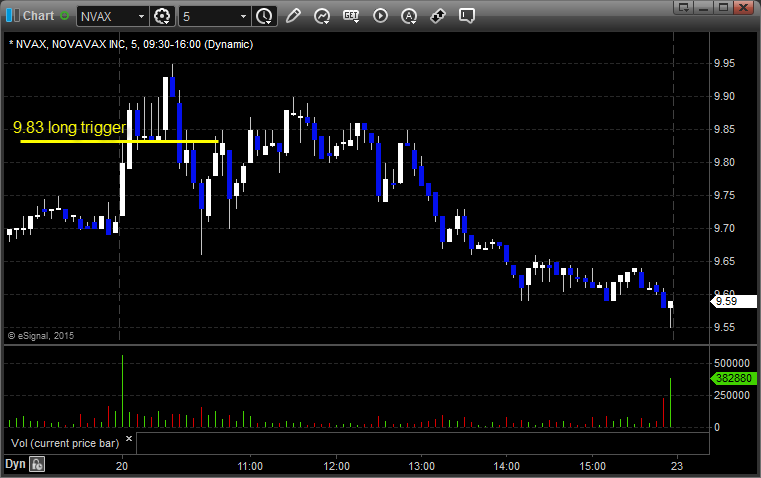Toggle the scale lock next to Dyn
The height and width of the screenshot is (478, 761).
pyautogui.click(x=37, y=464)
